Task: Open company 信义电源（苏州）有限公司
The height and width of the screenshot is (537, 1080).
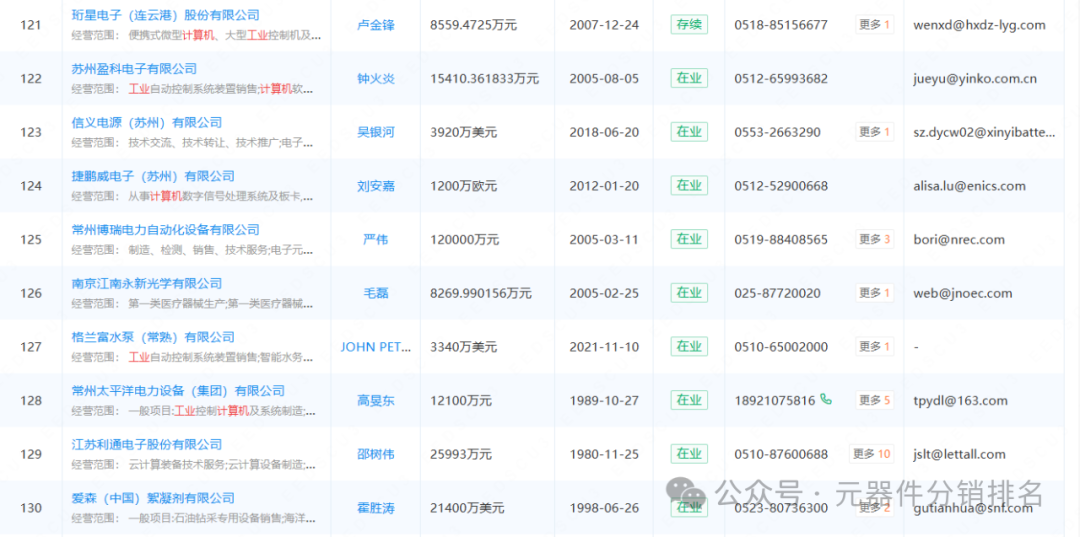Action: point(147,122)
